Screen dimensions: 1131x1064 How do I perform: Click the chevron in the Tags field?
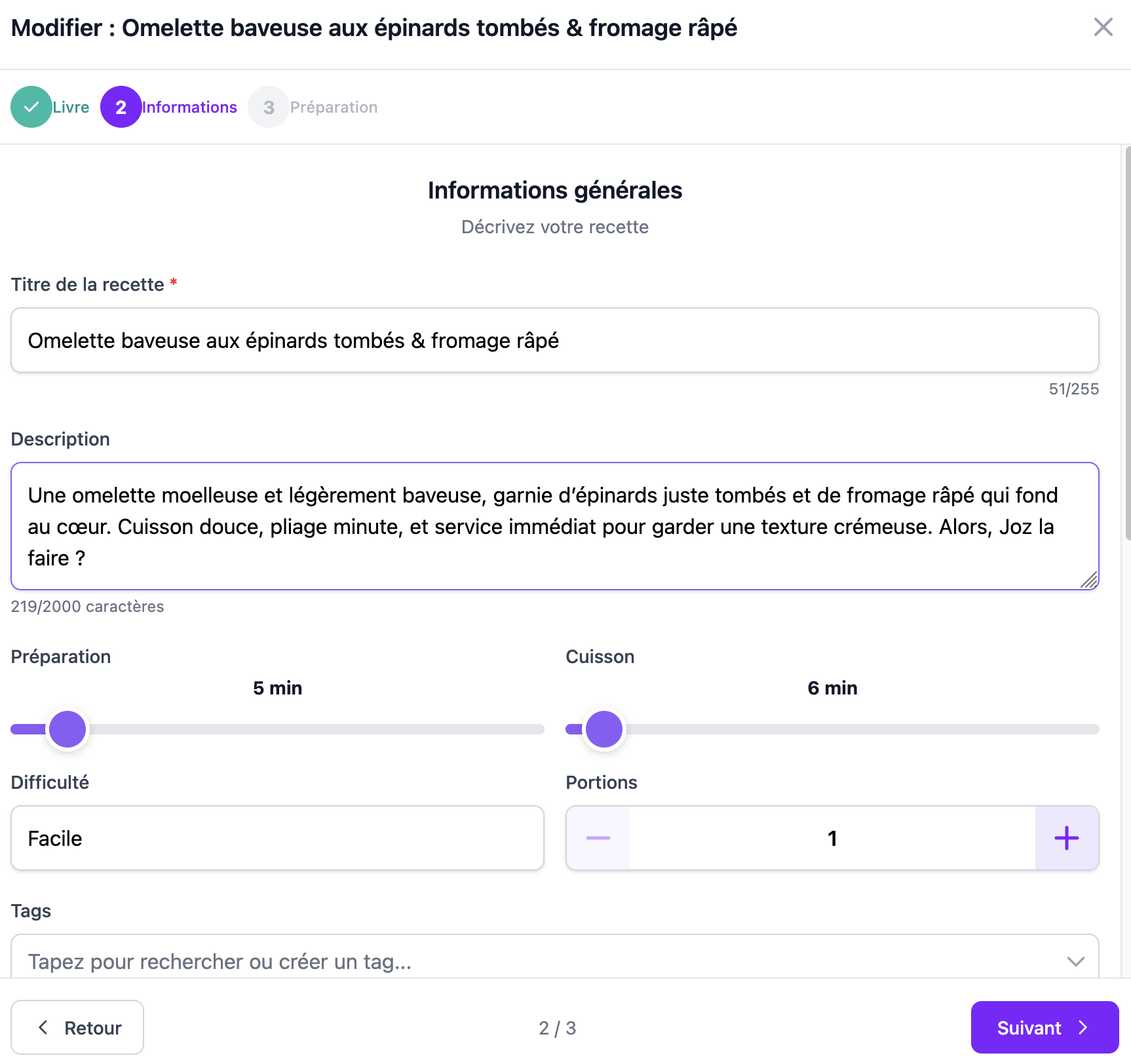(x=1075, y=961)
